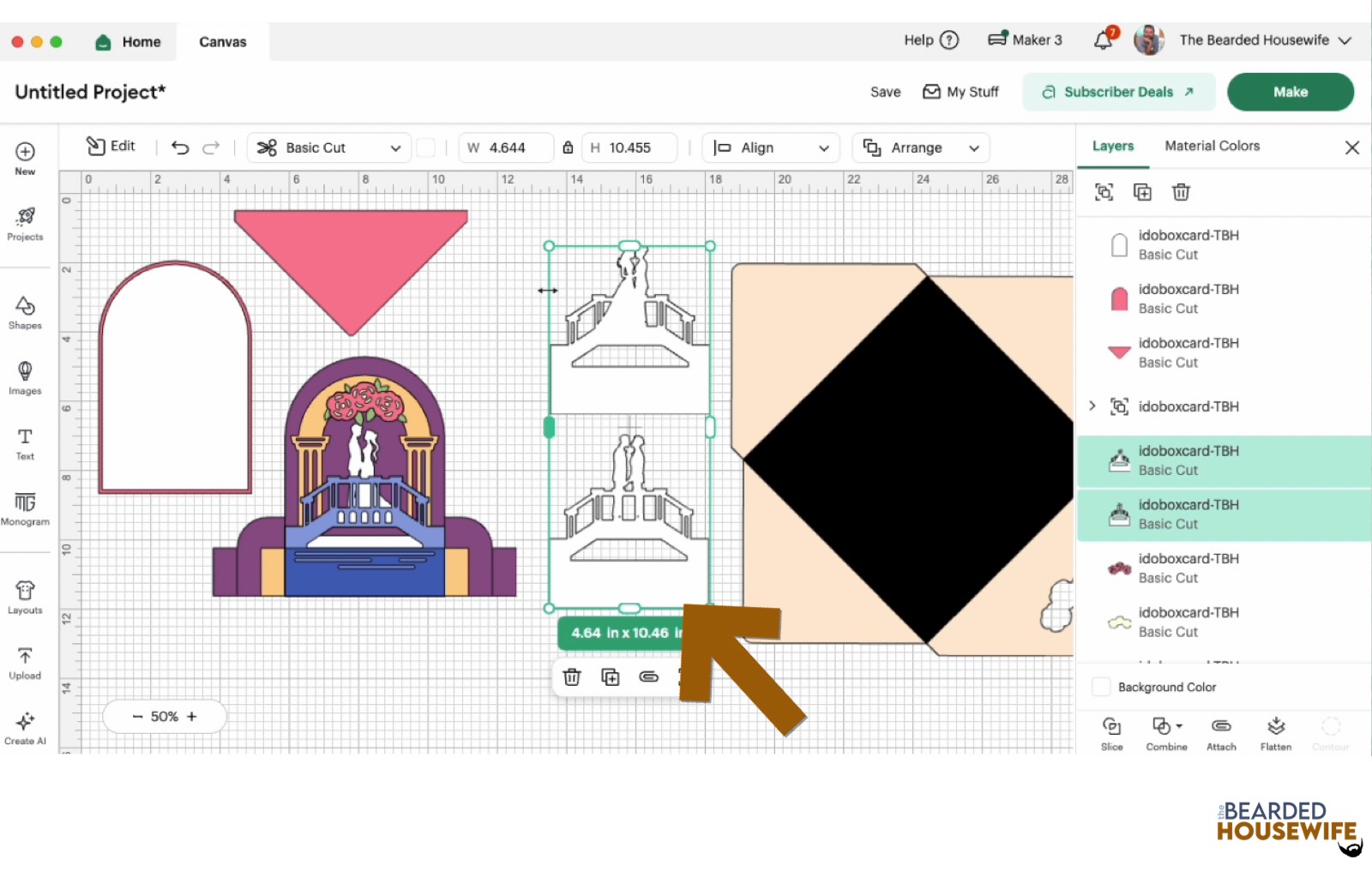The image size is (1372, 872).
Task: Click the Flatten icon in Layers panel
Action: click(x=1276, y=732)
